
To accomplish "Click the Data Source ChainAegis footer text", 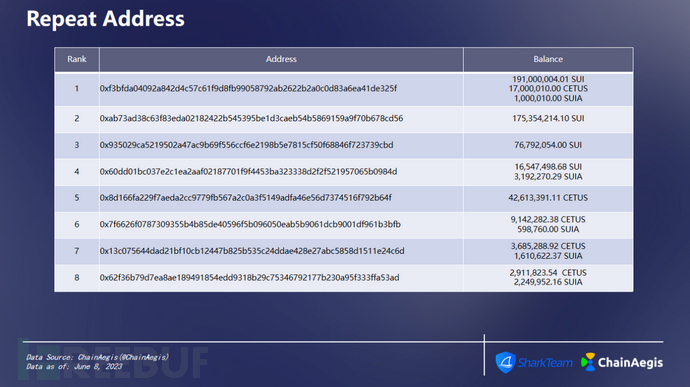I will coord(97,357).
